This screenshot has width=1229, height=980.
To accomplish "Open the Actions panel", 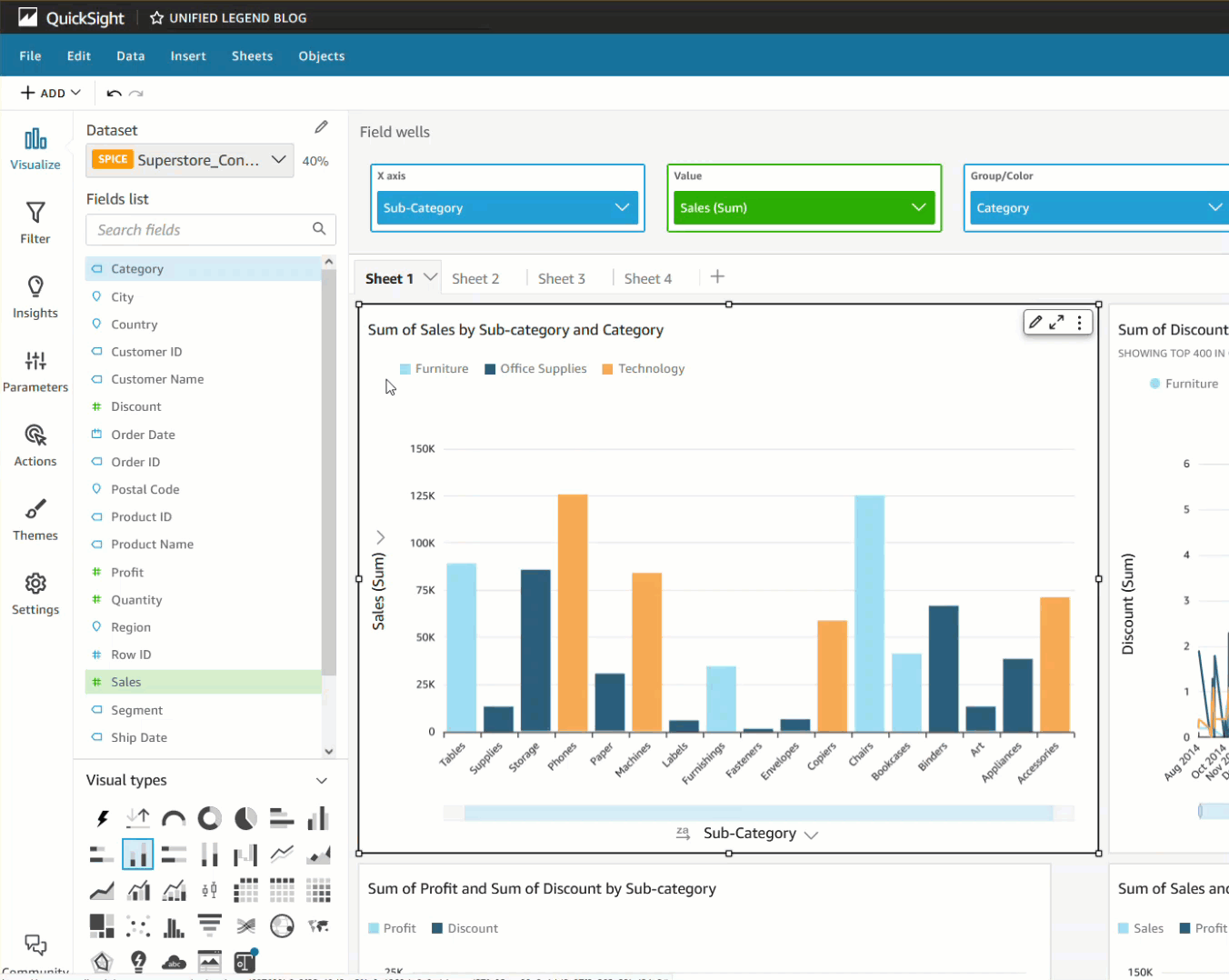I will tap(35, 446).
